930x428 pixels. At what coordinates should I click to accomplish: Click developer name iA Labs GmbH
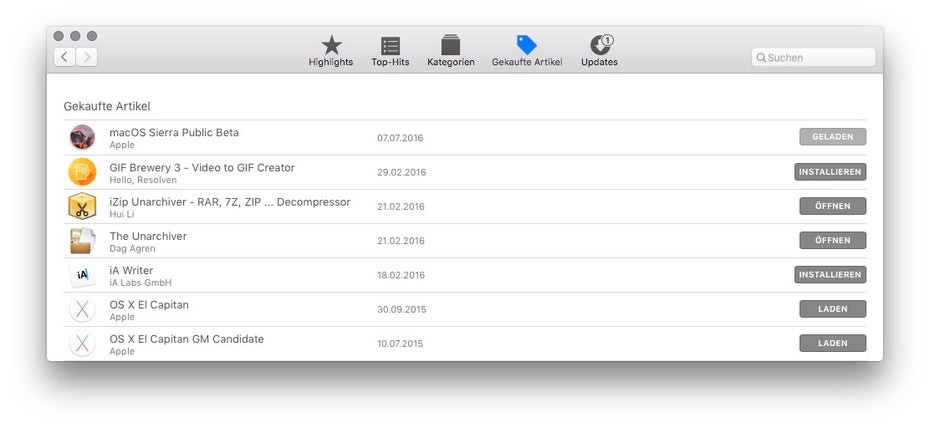click(141, 283)
